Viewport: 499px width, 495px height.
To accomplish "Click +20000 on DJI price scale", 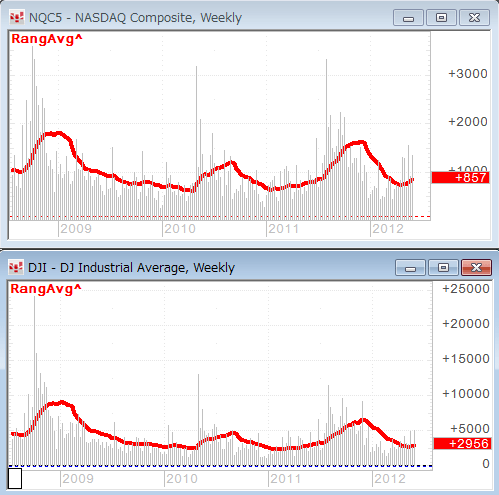I will [466, 324].
